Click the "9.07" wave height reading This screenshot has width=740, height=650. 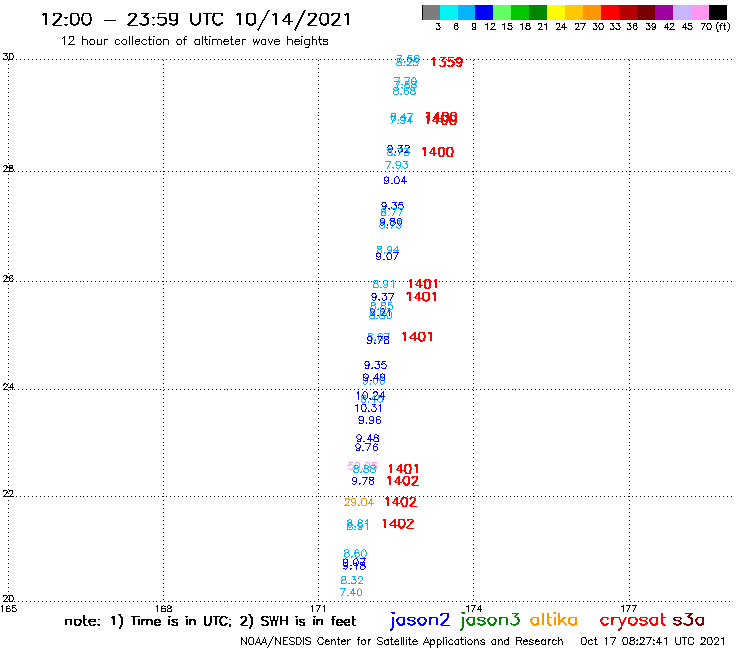(387, 256)
